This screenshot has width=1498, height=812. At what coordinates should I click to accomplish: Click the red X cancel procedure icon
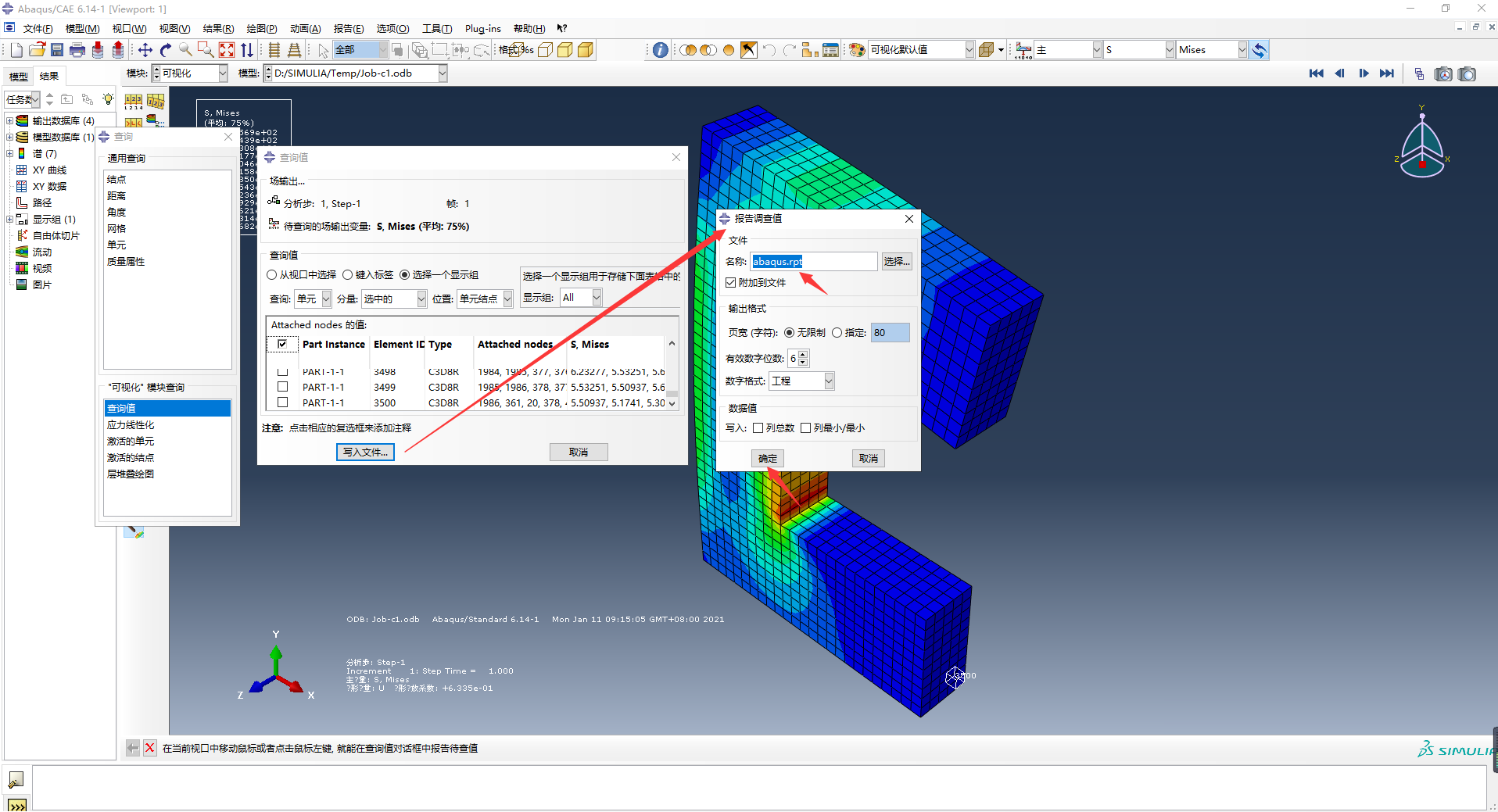[x=150, y=748]
